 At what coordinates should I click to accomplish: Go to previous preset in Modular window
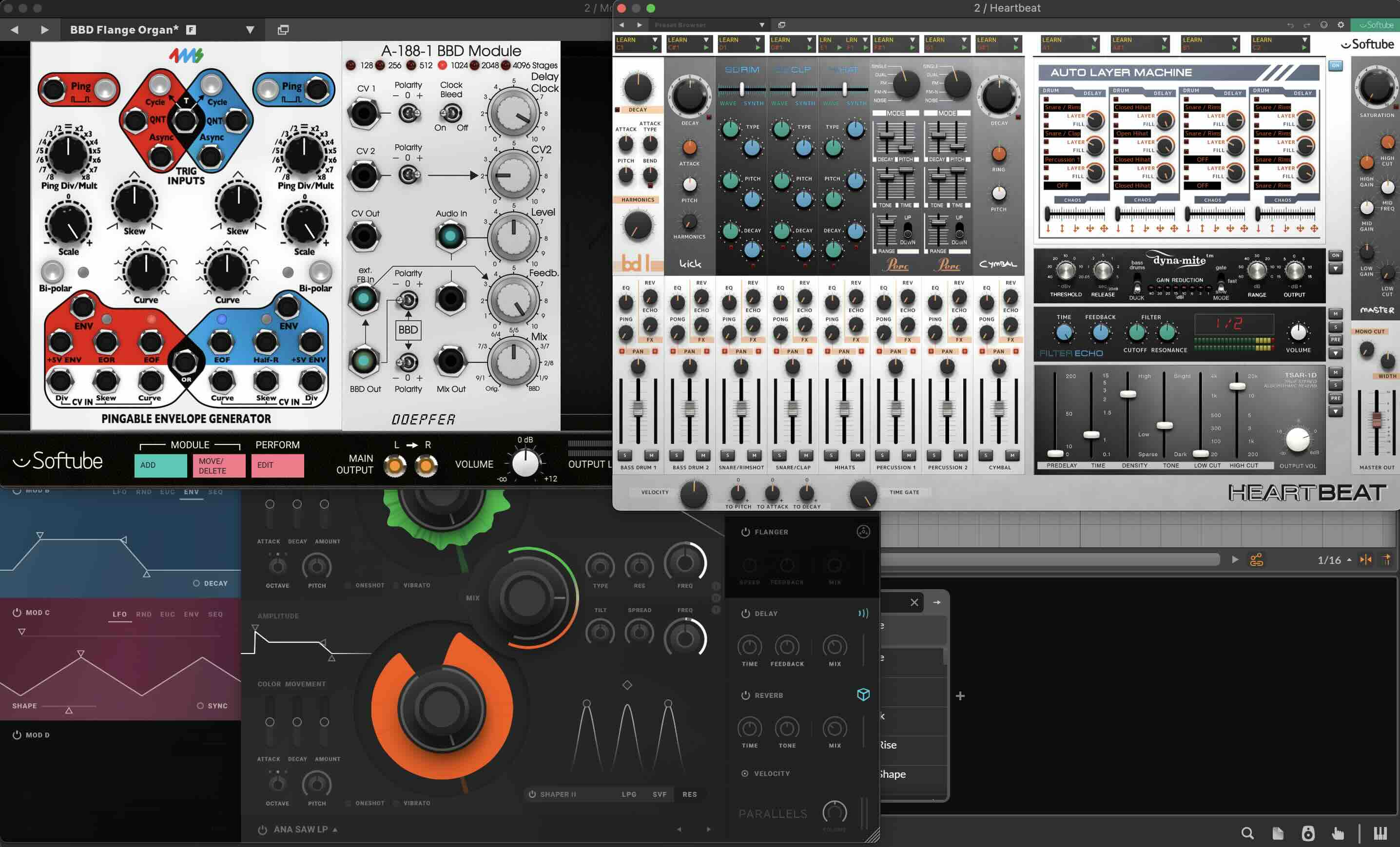14,30
